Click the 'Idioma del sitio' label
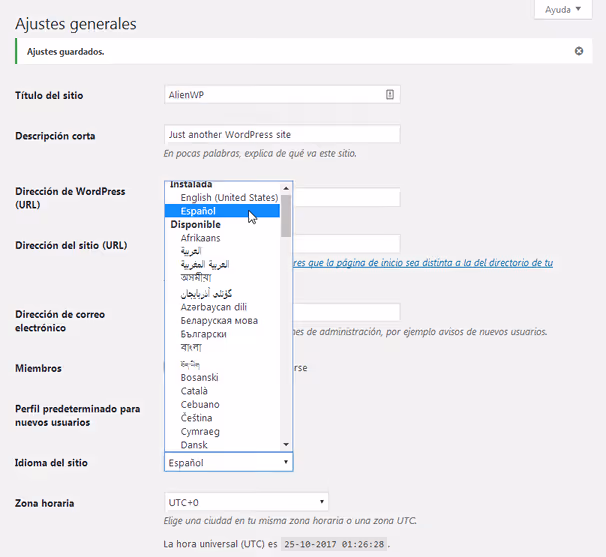The height and width of the screenshot is (557, 606). point(51,463)
